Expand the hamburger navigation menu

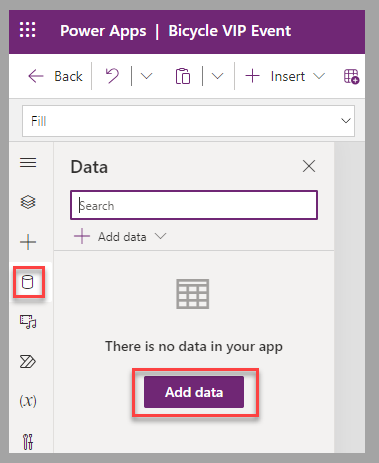click(x=28, y=163)
